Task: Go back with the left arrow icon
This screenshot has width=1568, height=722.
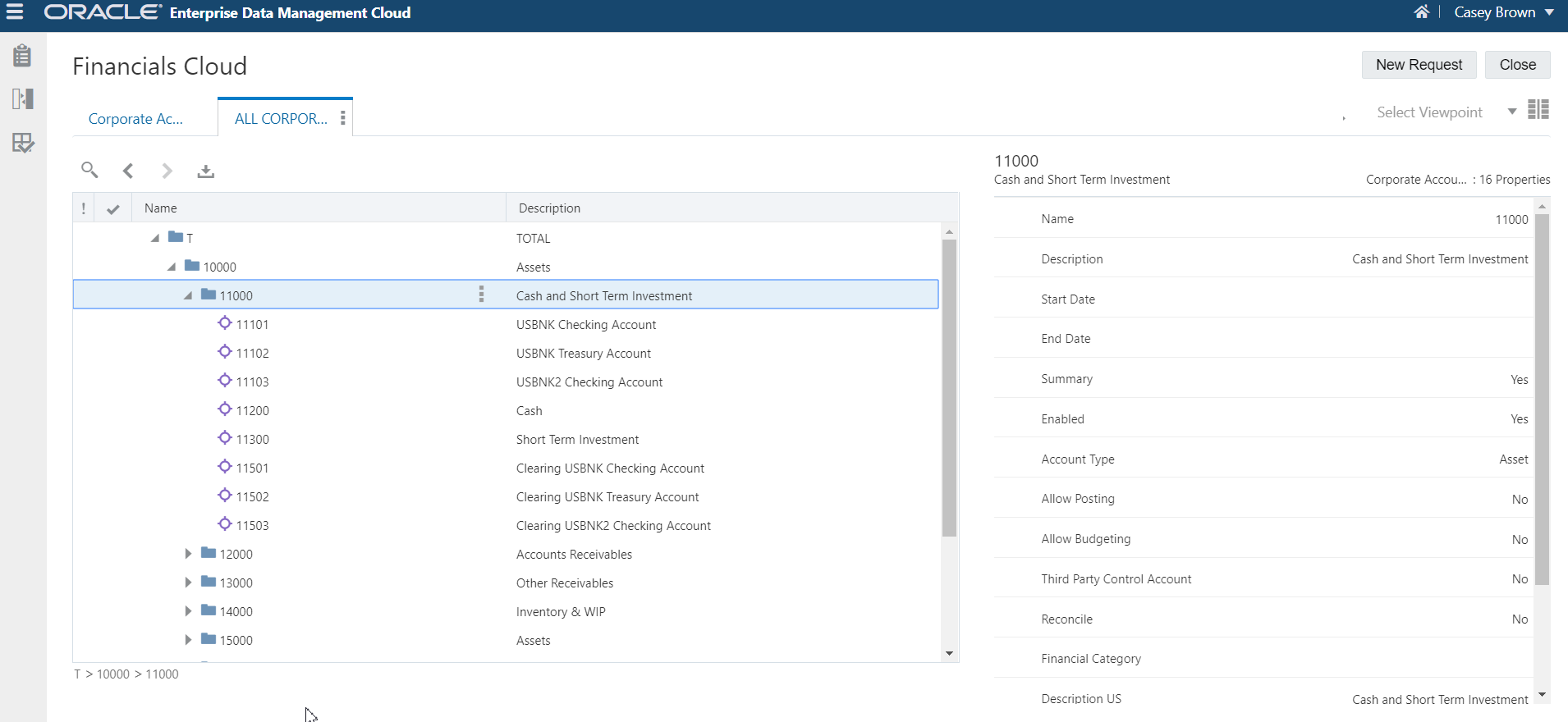Action: click(x=128, y=171)
